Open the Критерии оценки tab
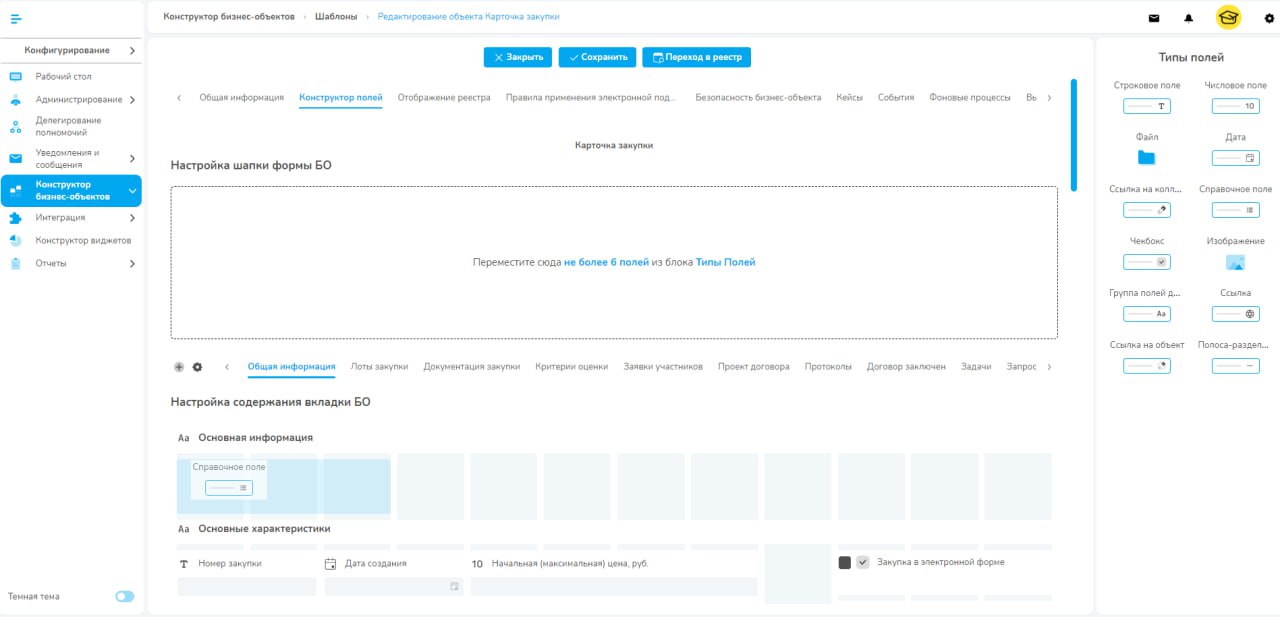 pyautogui.click(x=572, y=367)
